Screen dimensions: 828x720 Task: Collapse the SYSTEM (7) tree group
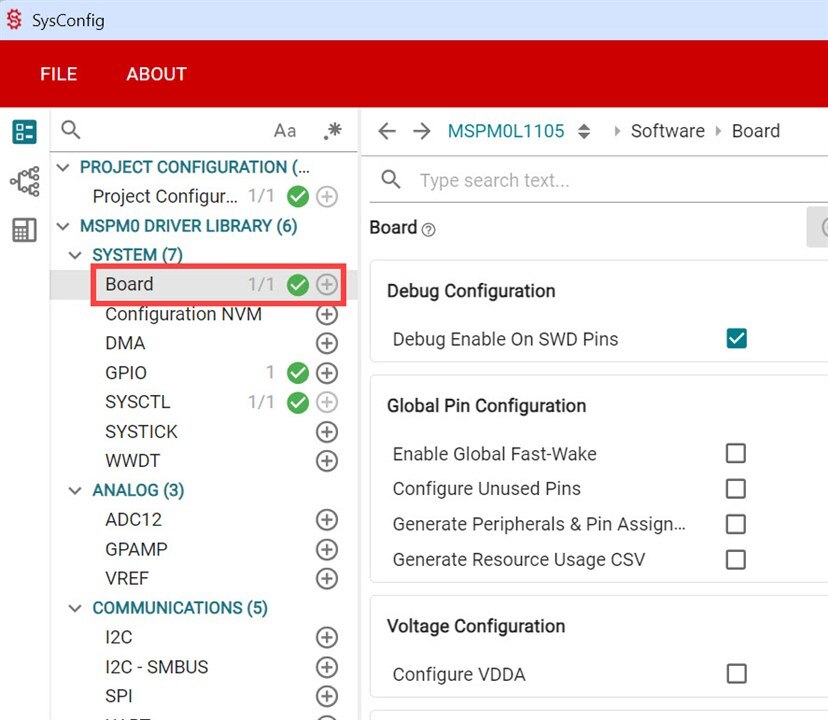[75, 255]
